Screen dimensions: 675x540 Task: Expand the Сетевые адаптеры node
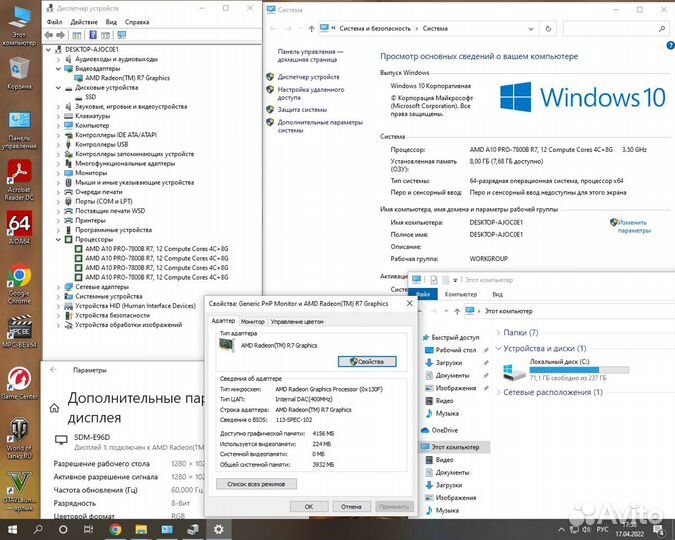58,287
